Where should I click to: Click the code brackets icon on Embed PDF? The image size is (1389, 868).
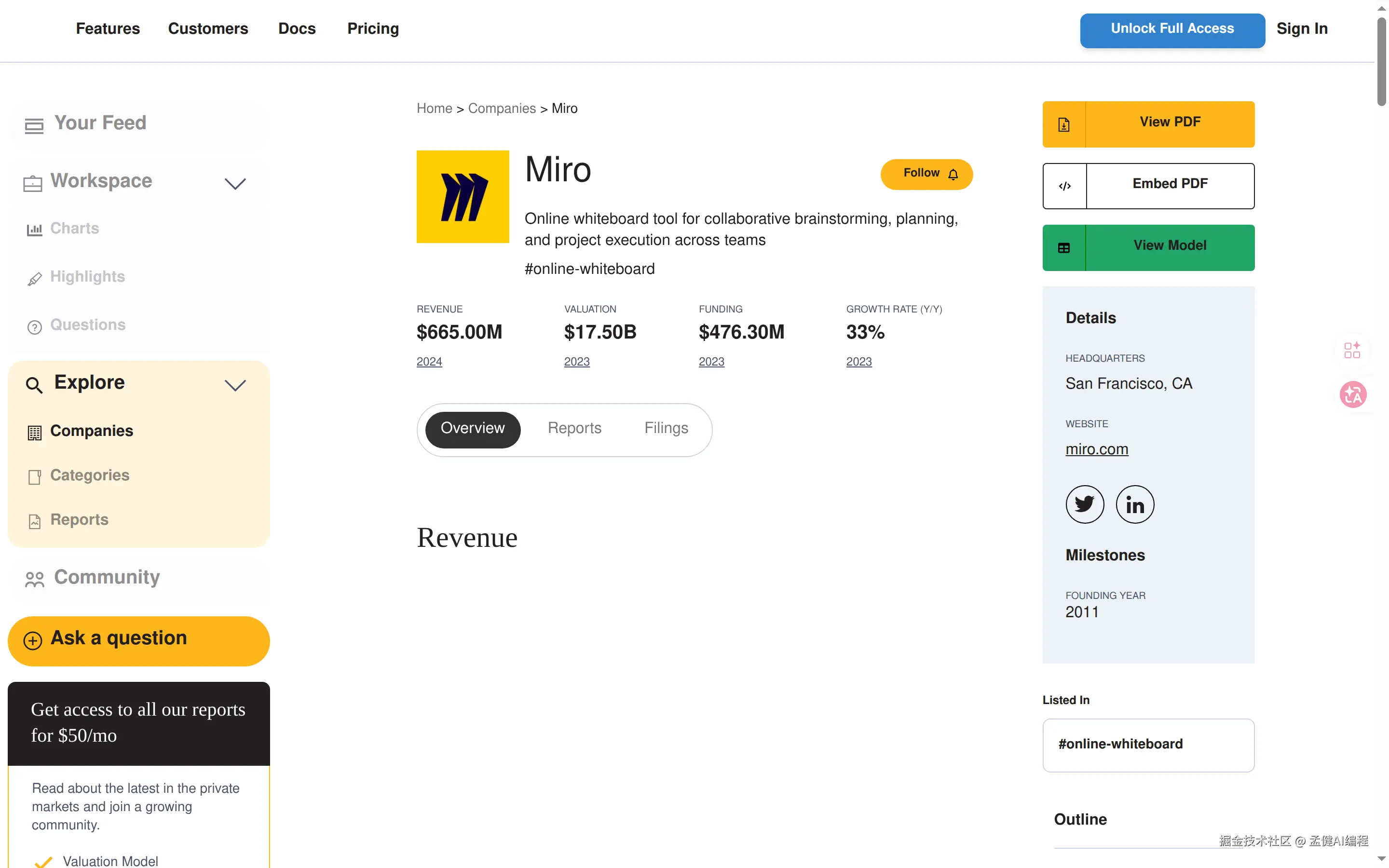1065,186
